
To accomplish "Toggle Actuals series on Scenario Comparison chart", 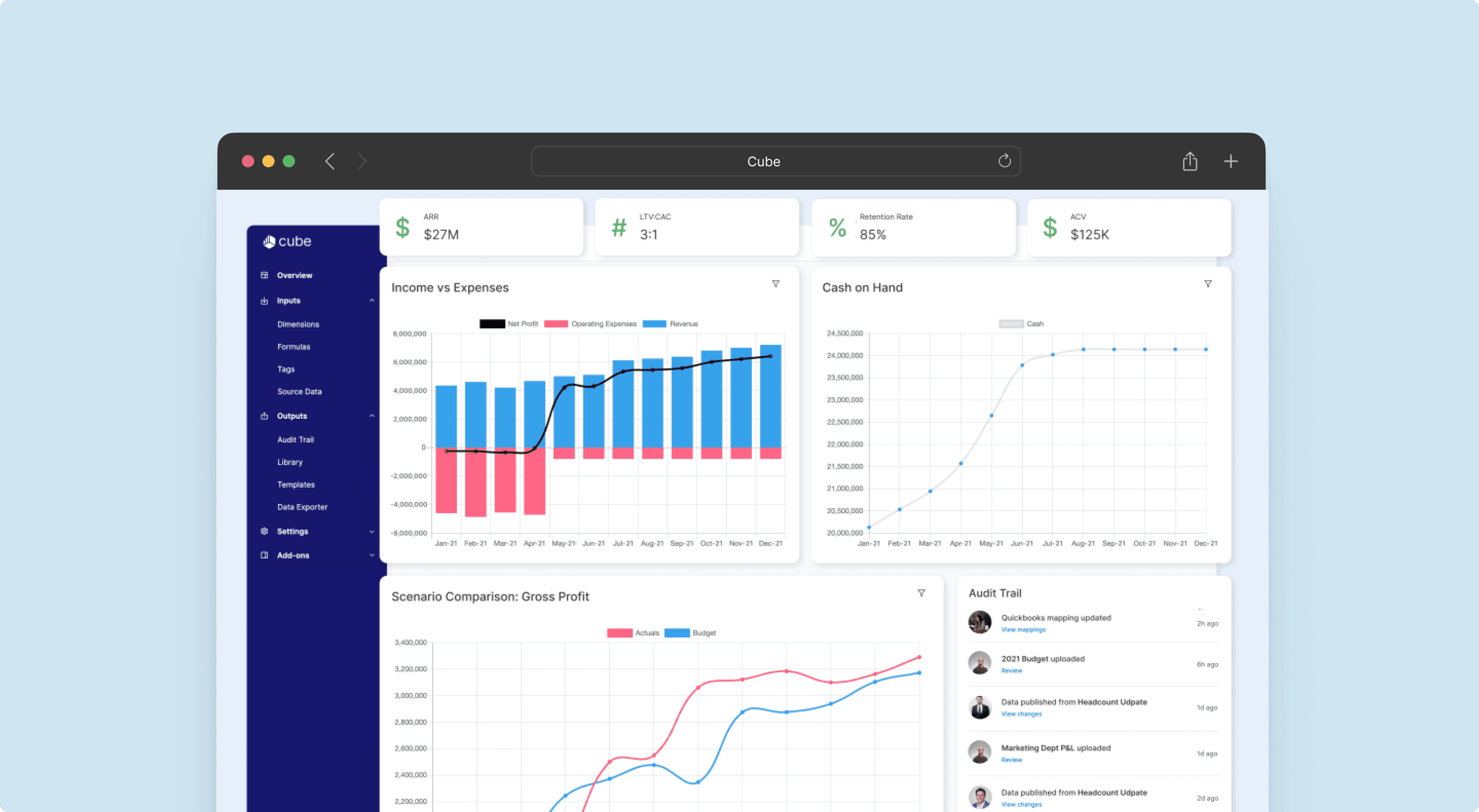I will (631, 632).
